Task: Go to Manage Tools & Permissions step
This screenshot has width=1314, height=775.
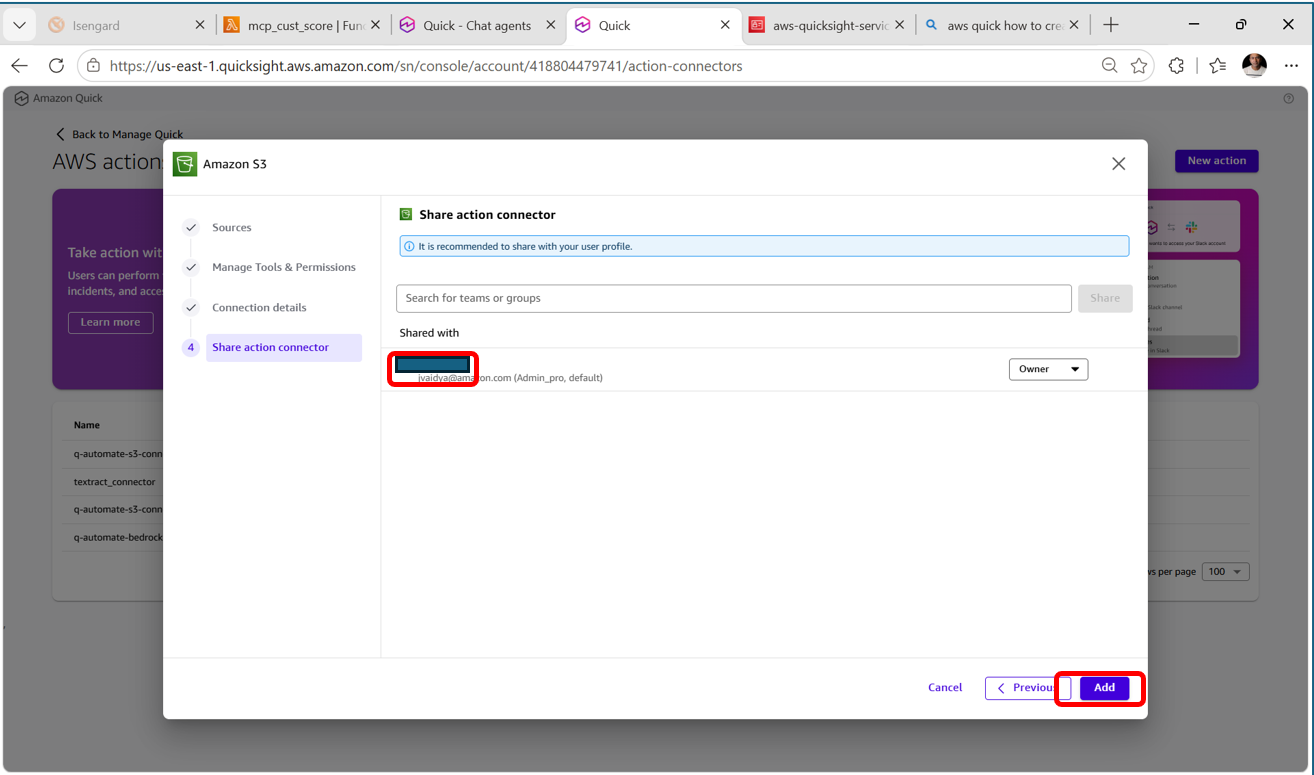Action: click(x=284, y=267)
